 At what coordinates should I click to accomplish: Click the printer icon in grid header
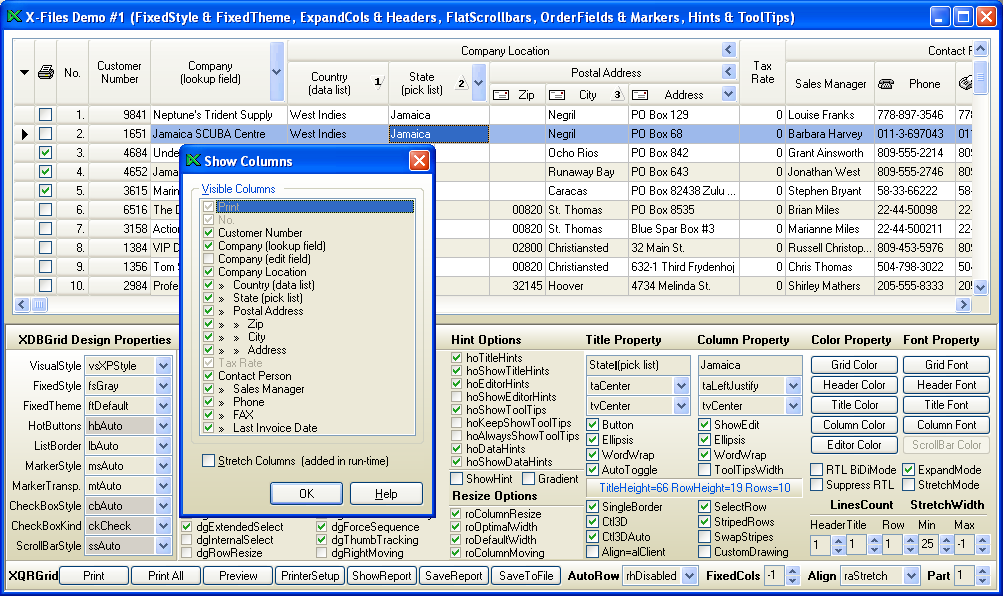point(45,72)
